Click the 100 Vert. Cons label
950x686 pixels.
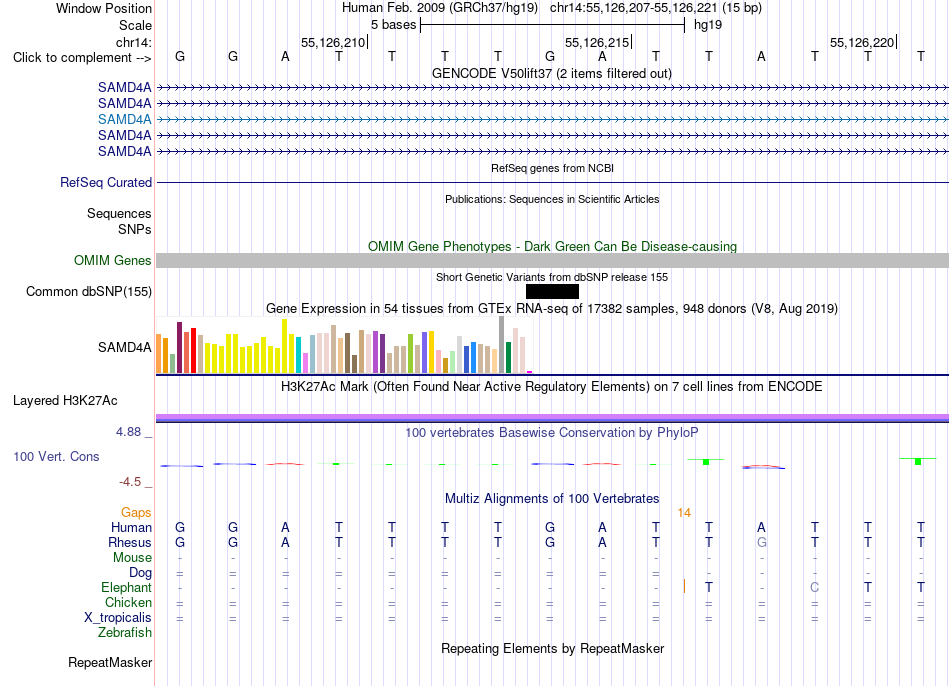click(x=56, y=456)
